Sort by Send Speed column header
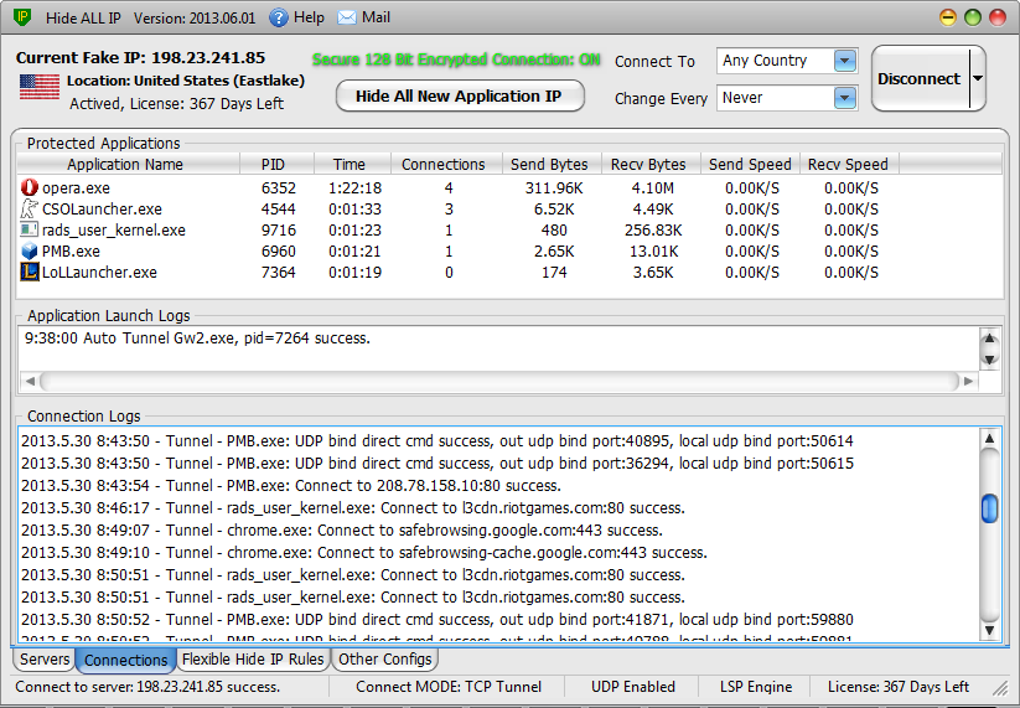This screenshot has width=1020, height=708. pos(750,164)
